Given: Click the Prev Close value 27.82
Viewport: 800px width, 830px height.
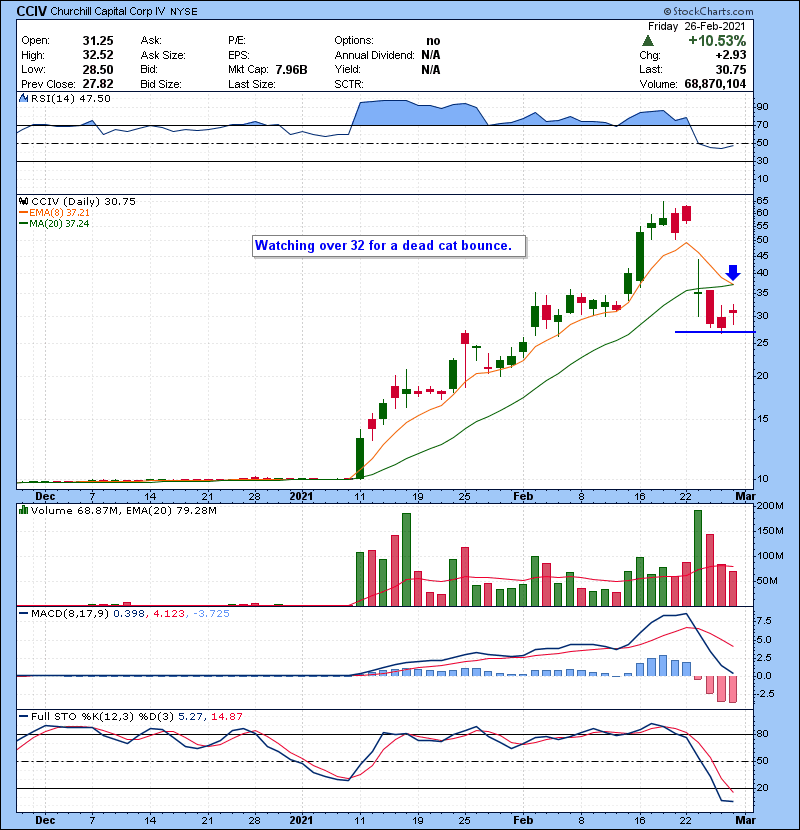Looking at the screenshot, I should [x=98, y=84].
